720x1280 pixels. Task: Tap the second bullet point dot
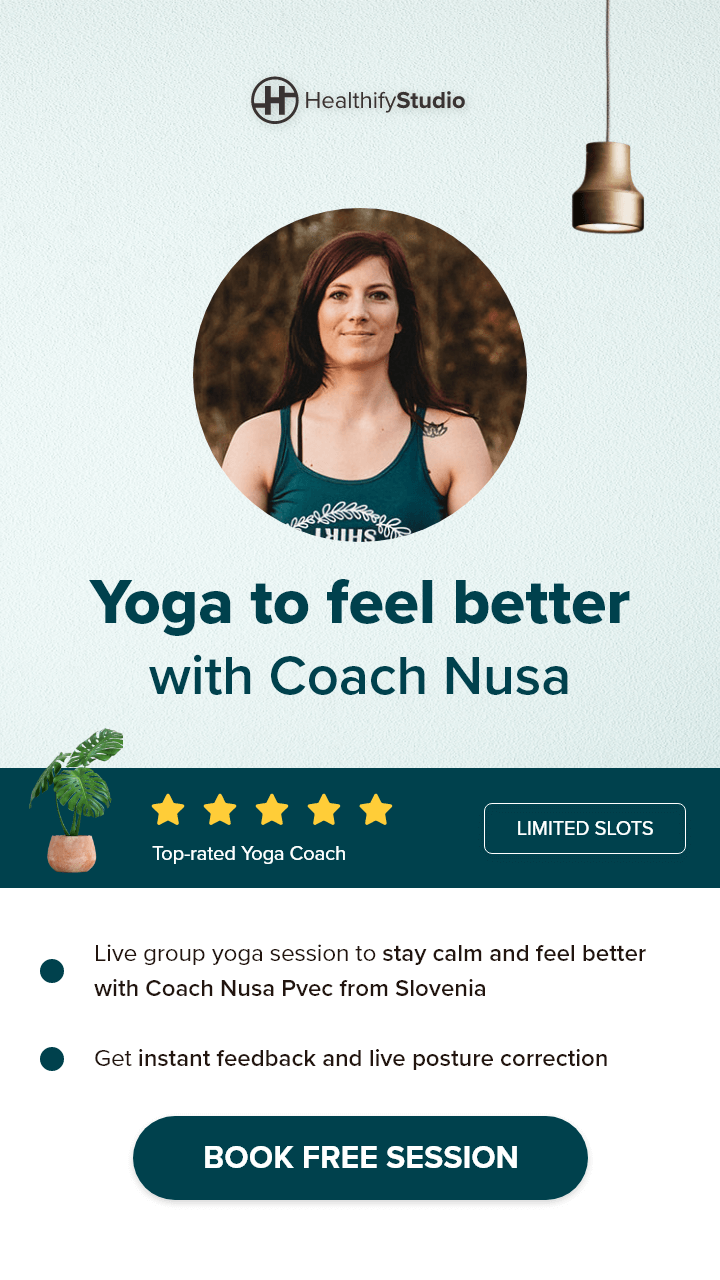click(x=52, y=1059)
